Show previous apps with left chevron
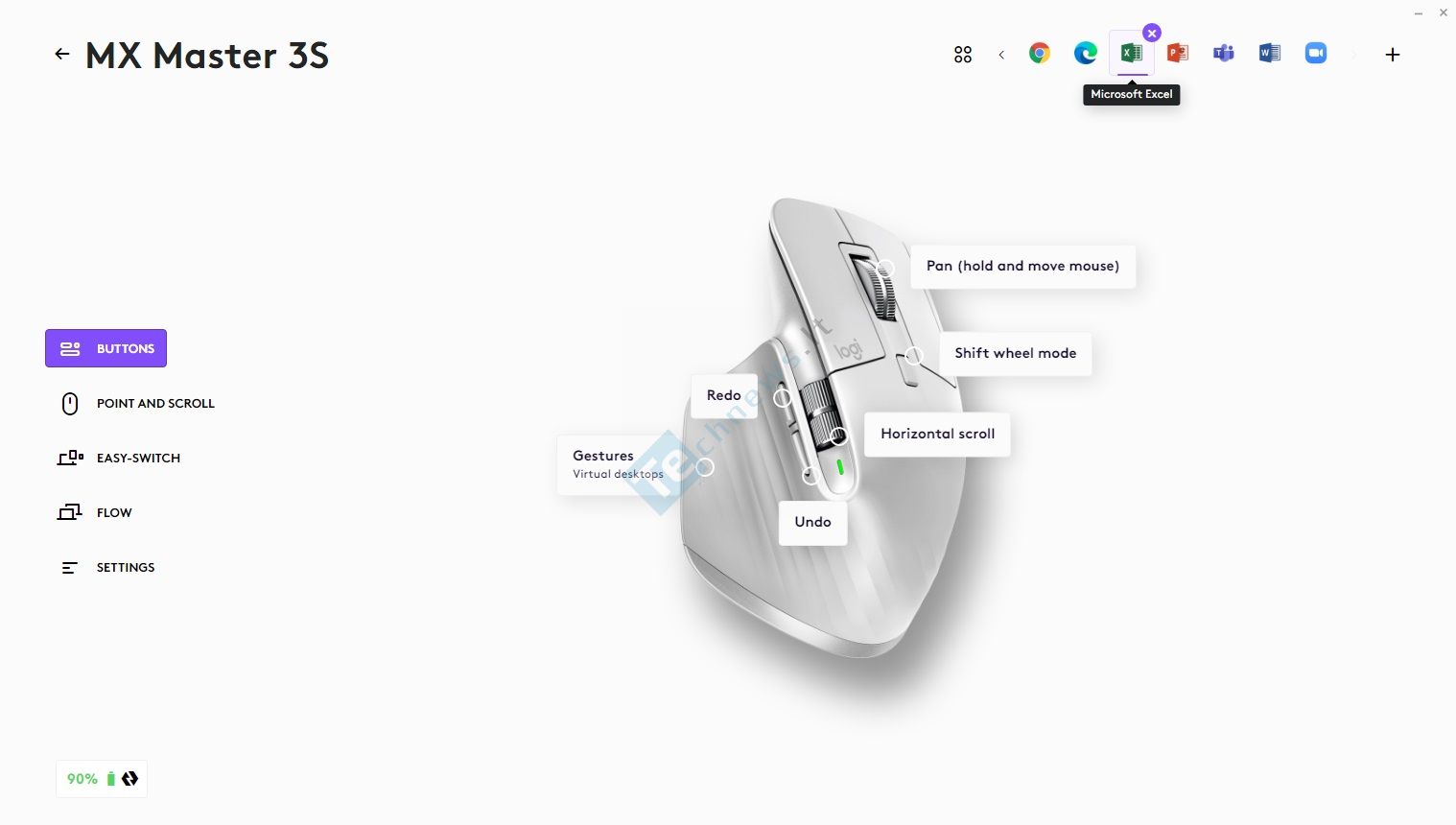 (x=1001, y=55)
